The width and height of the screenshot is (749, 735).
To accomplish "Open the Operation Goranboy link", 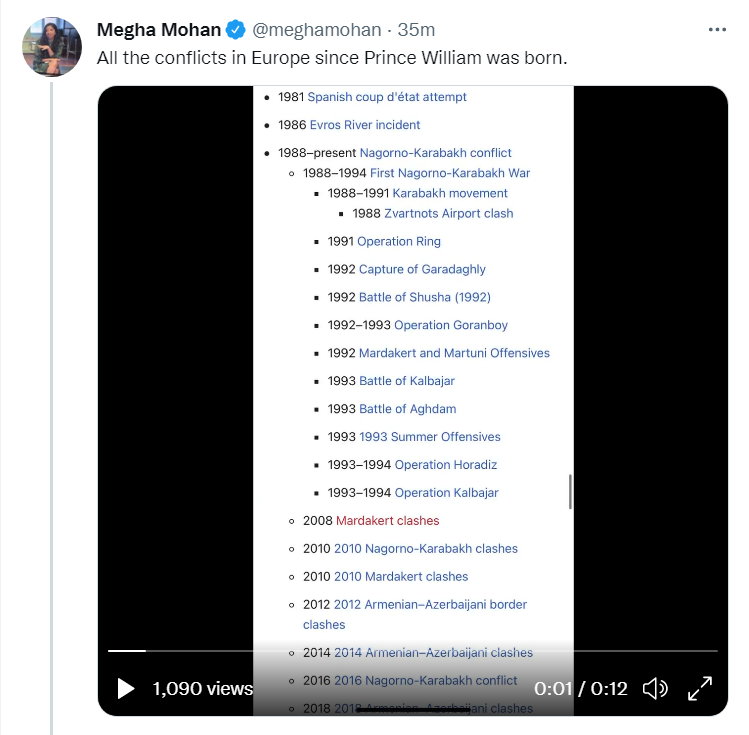I will point(451,325).
